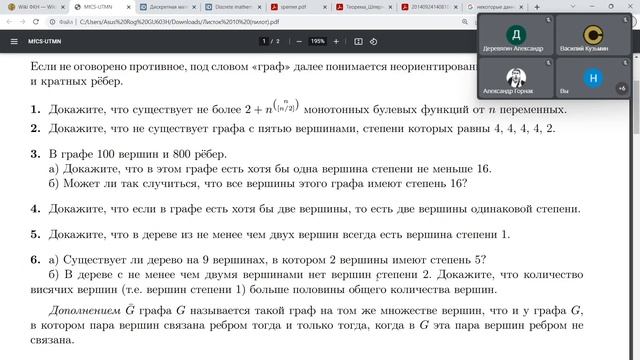The image size is (640, 360).
Task: Close the некоторые дан tab
Action: [x=521, y=7]
